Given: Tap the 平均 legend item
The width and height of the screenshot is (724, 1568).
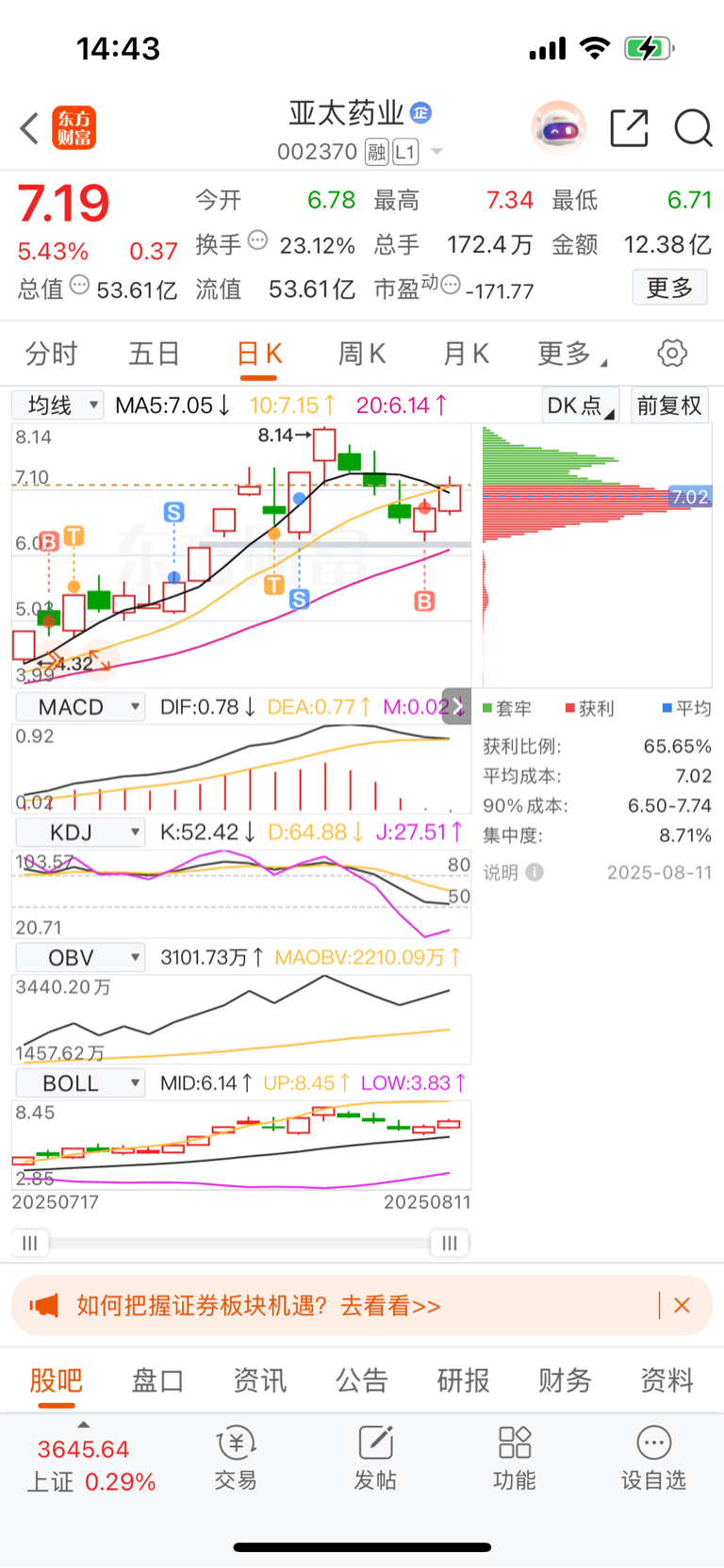Looking at the screenshot, I should (x=687, y=708).
